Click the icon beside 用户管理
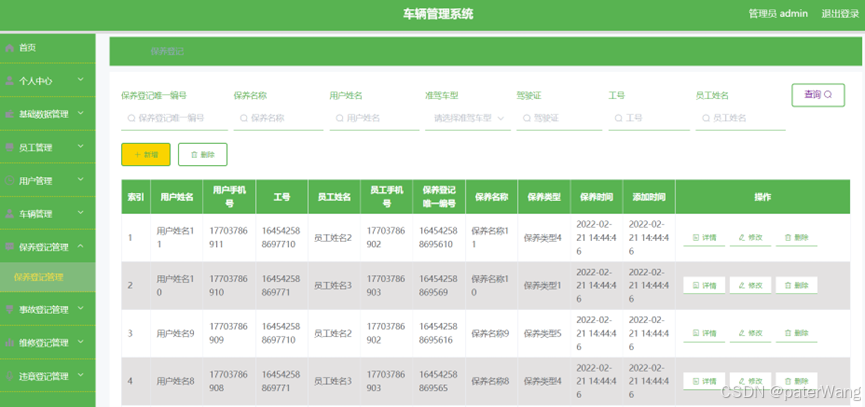The height and width of the screenshot is (407, 865). tap(9, 180)
